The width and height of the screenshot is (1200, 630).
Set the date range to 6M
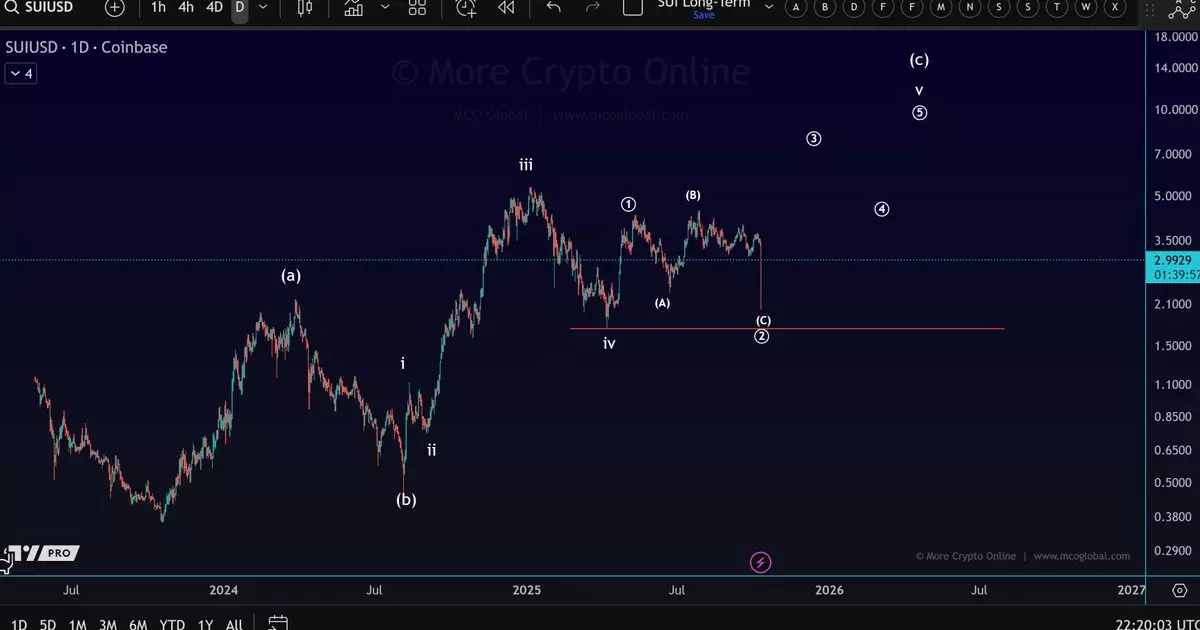[x=138, y=624]
